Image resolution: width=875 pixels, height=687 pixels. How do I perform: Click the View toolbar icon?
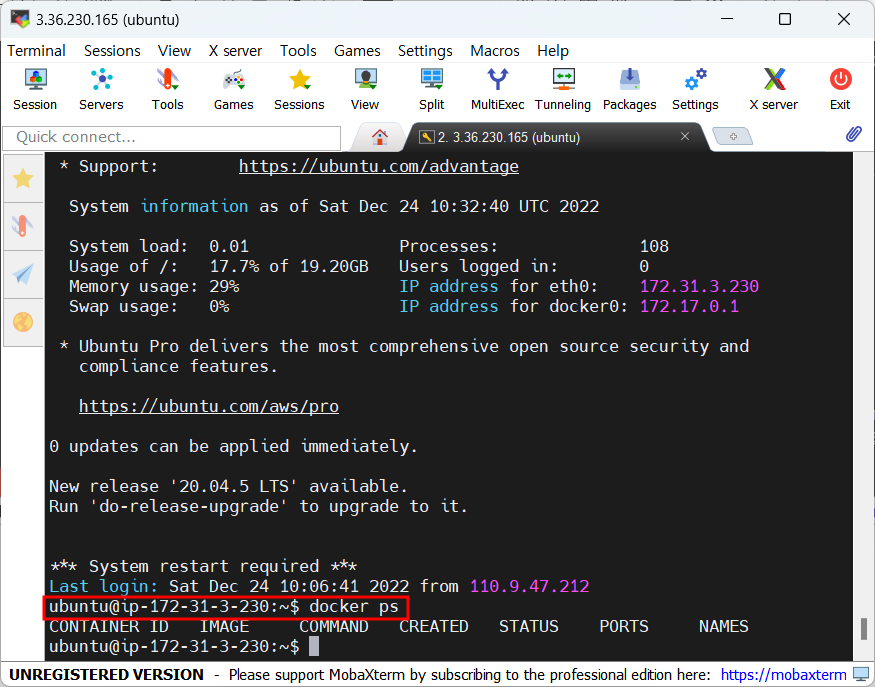pyautogui.click(x=365, y=89)
